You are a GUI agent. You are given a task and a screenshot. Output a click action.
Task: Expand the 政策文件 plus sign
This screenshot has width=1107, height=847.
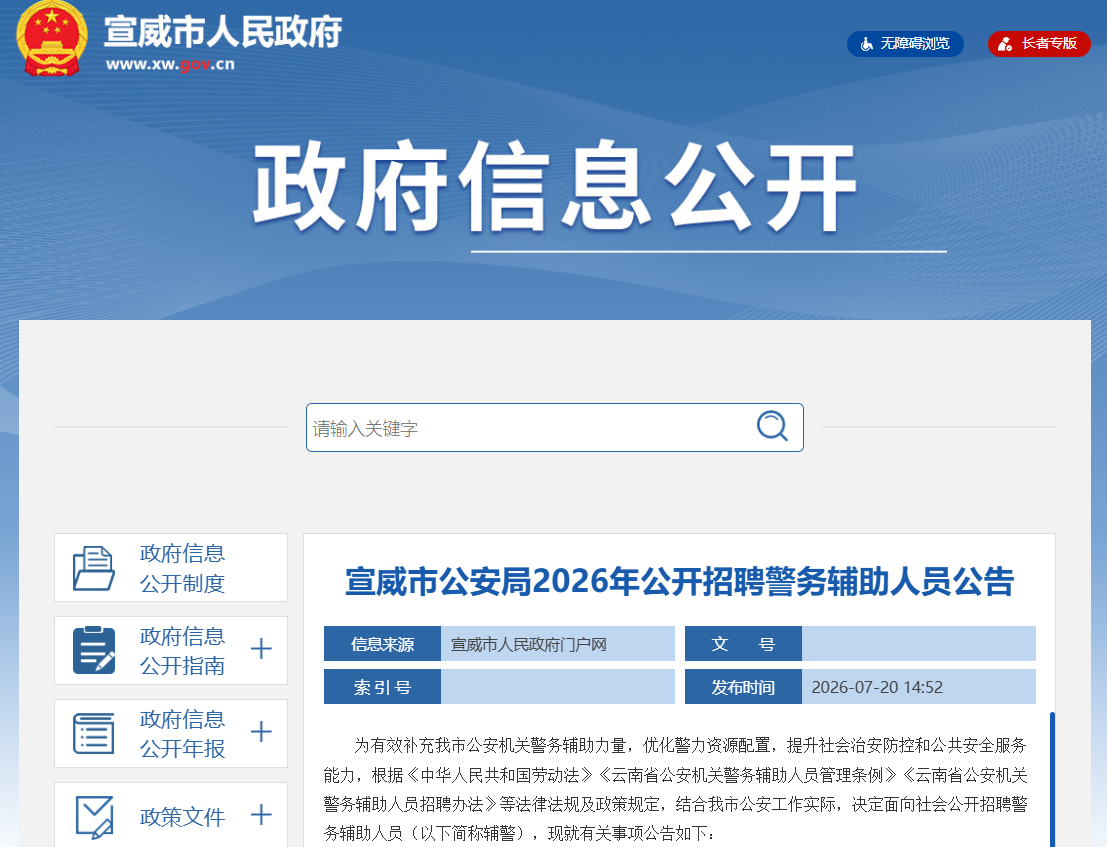261,815
